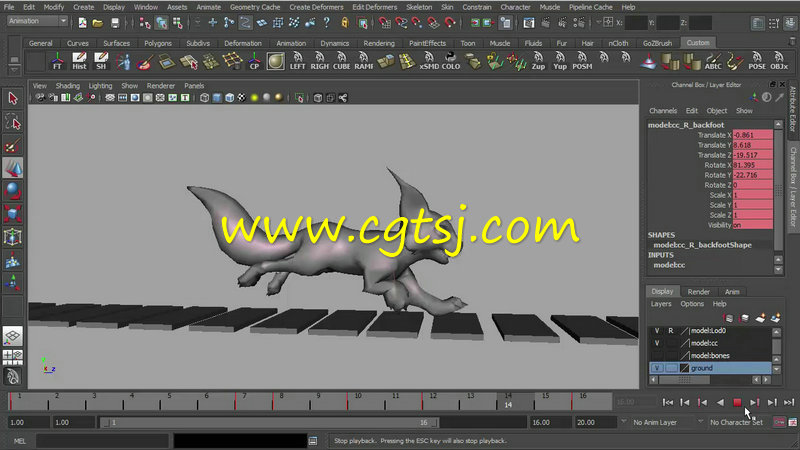
Task: Click the Zup shelf icon
Action: click(x=538, y=61)
